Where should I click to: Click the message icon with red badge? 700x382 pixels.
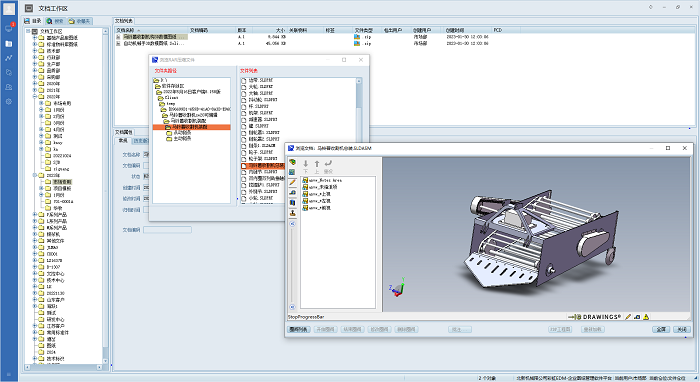coord(9,28)
